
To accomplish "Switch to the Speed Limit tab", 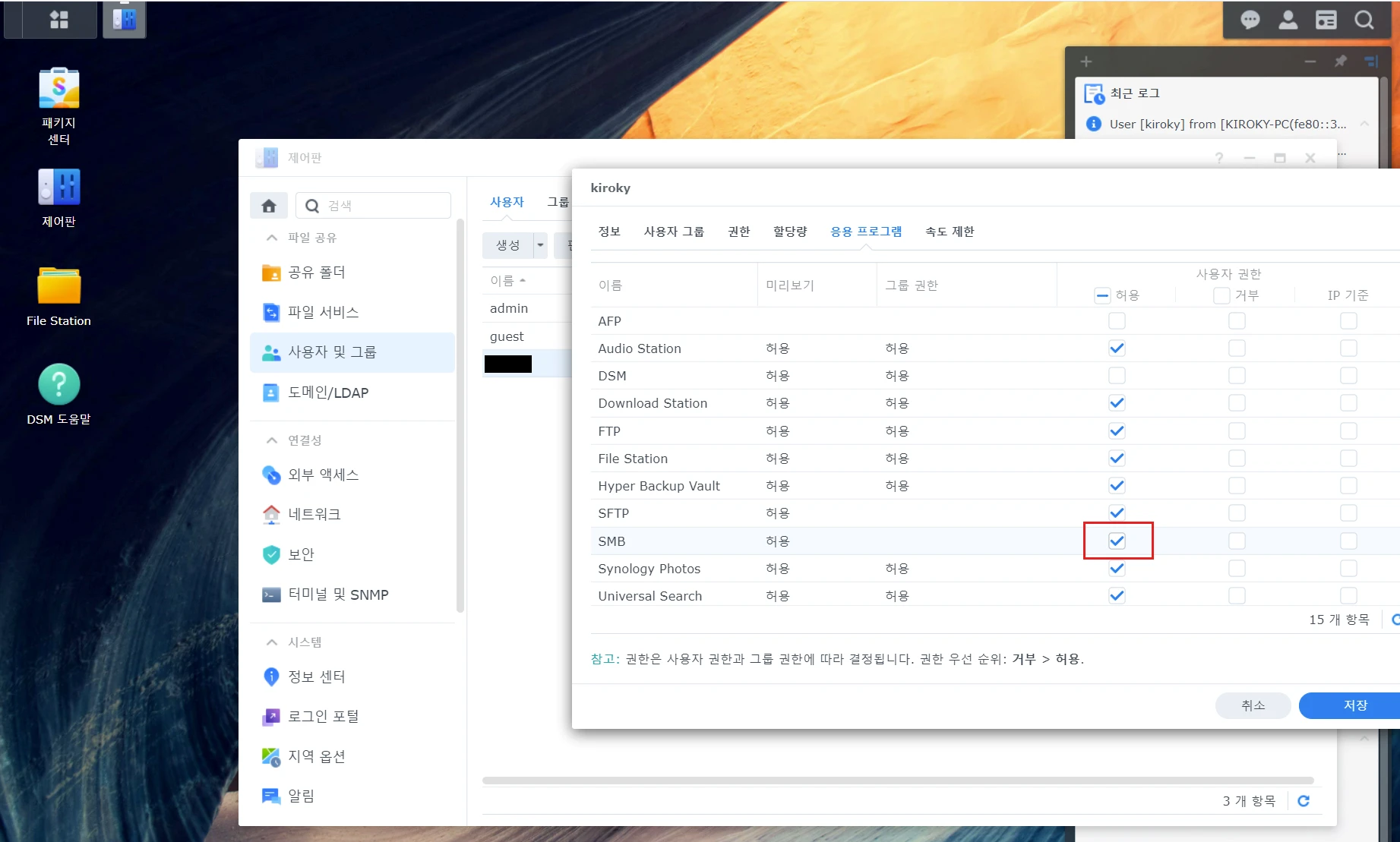I will click(949, 232).
